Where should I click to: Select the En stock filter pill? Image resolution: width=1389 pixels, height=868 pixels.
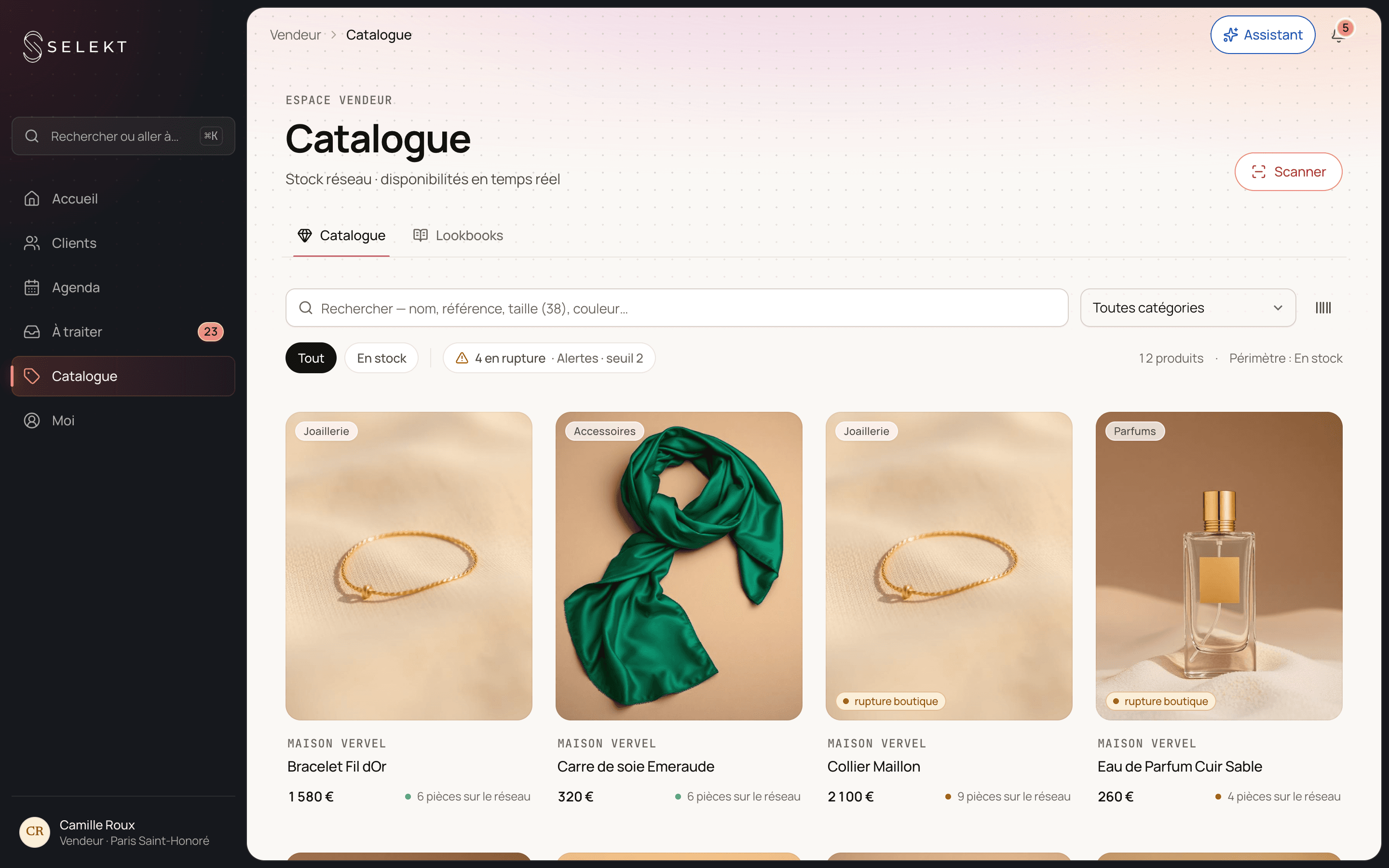tap(381, 358)
